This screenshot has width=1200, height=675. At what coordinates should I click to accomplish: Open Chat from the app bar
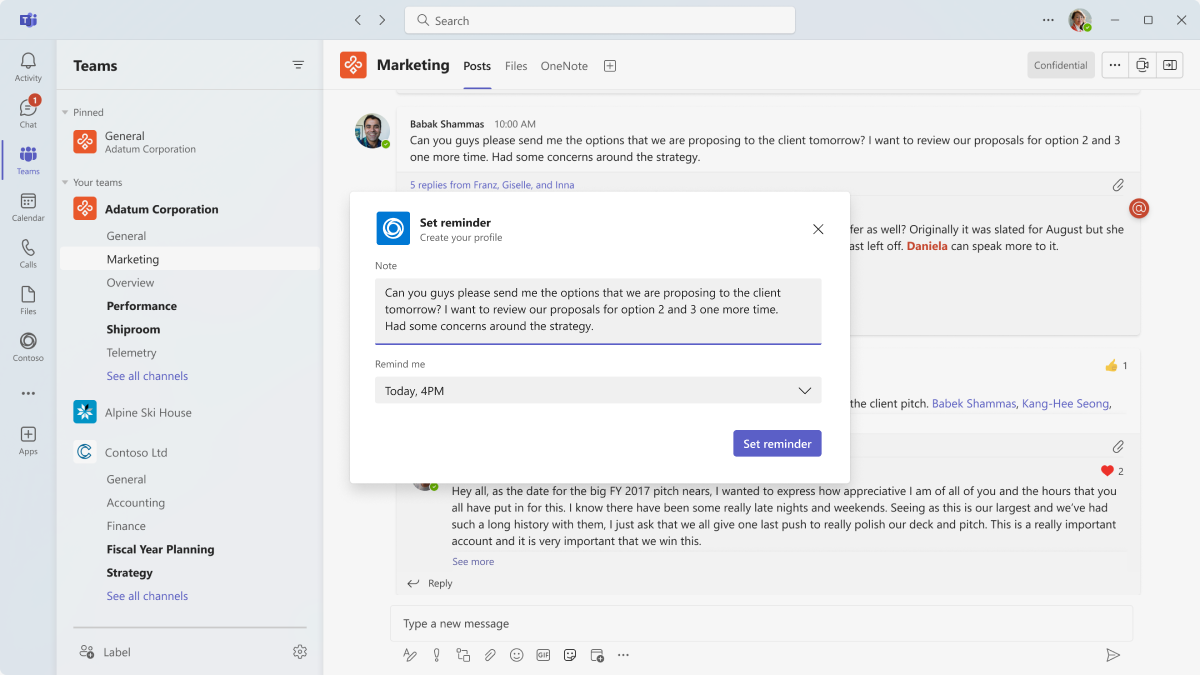pos(28,112)
